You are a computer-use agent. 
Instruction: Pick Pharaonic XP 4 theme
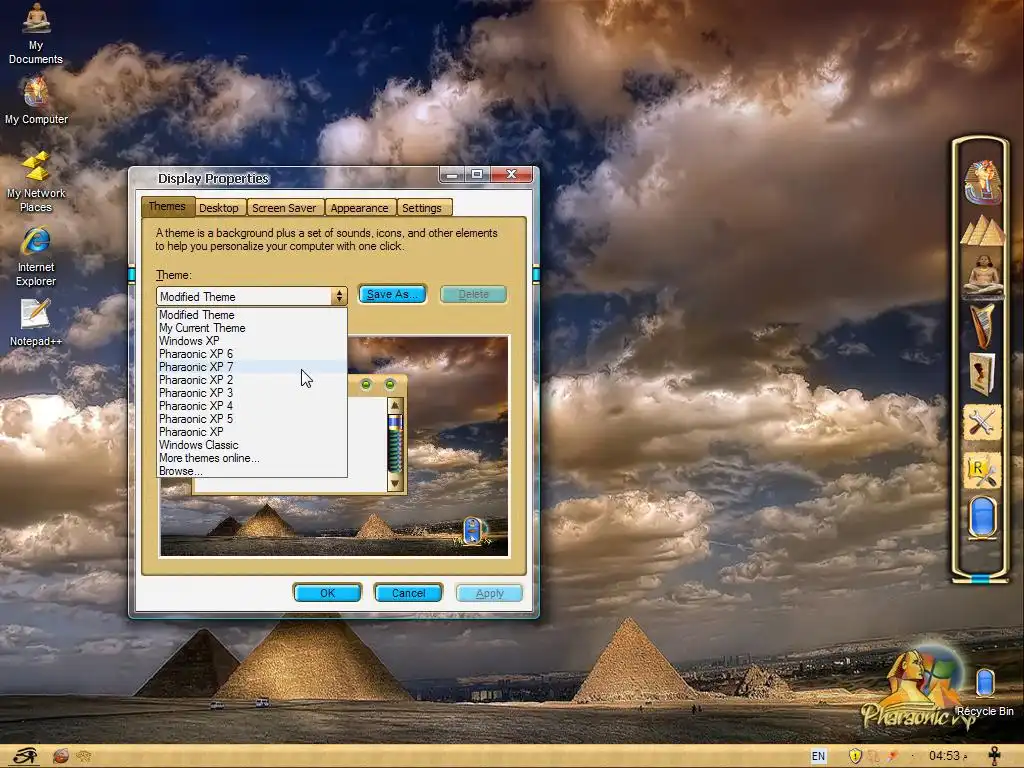252,406
